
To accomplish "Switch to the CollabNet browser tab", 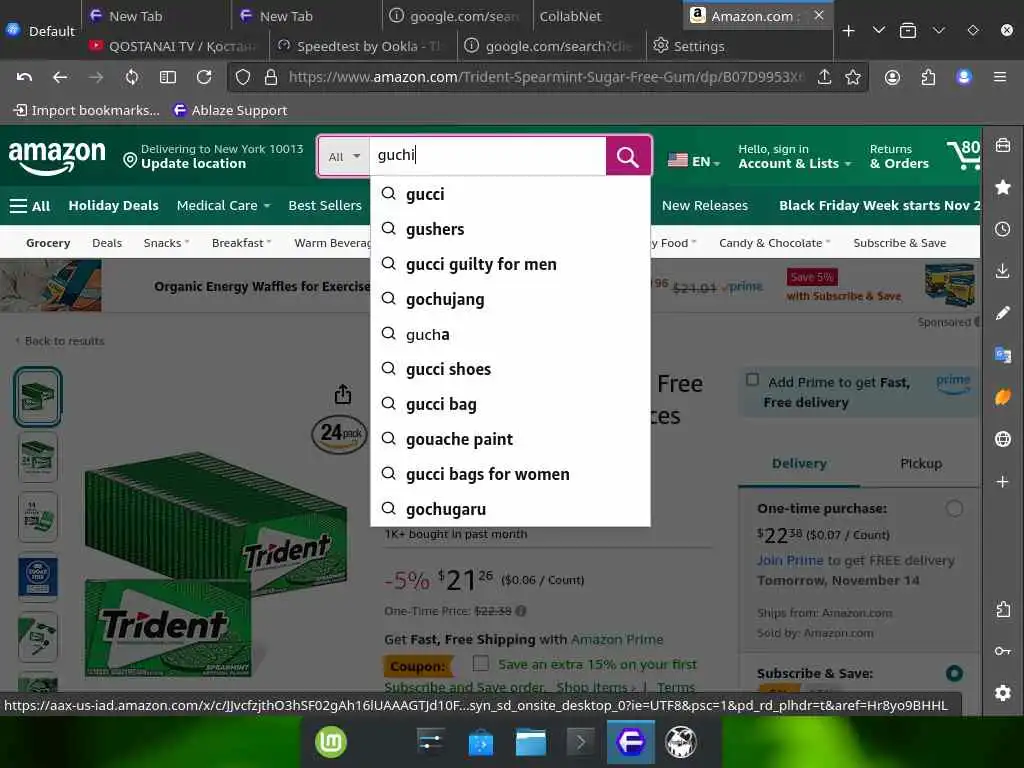I will 608,16.
